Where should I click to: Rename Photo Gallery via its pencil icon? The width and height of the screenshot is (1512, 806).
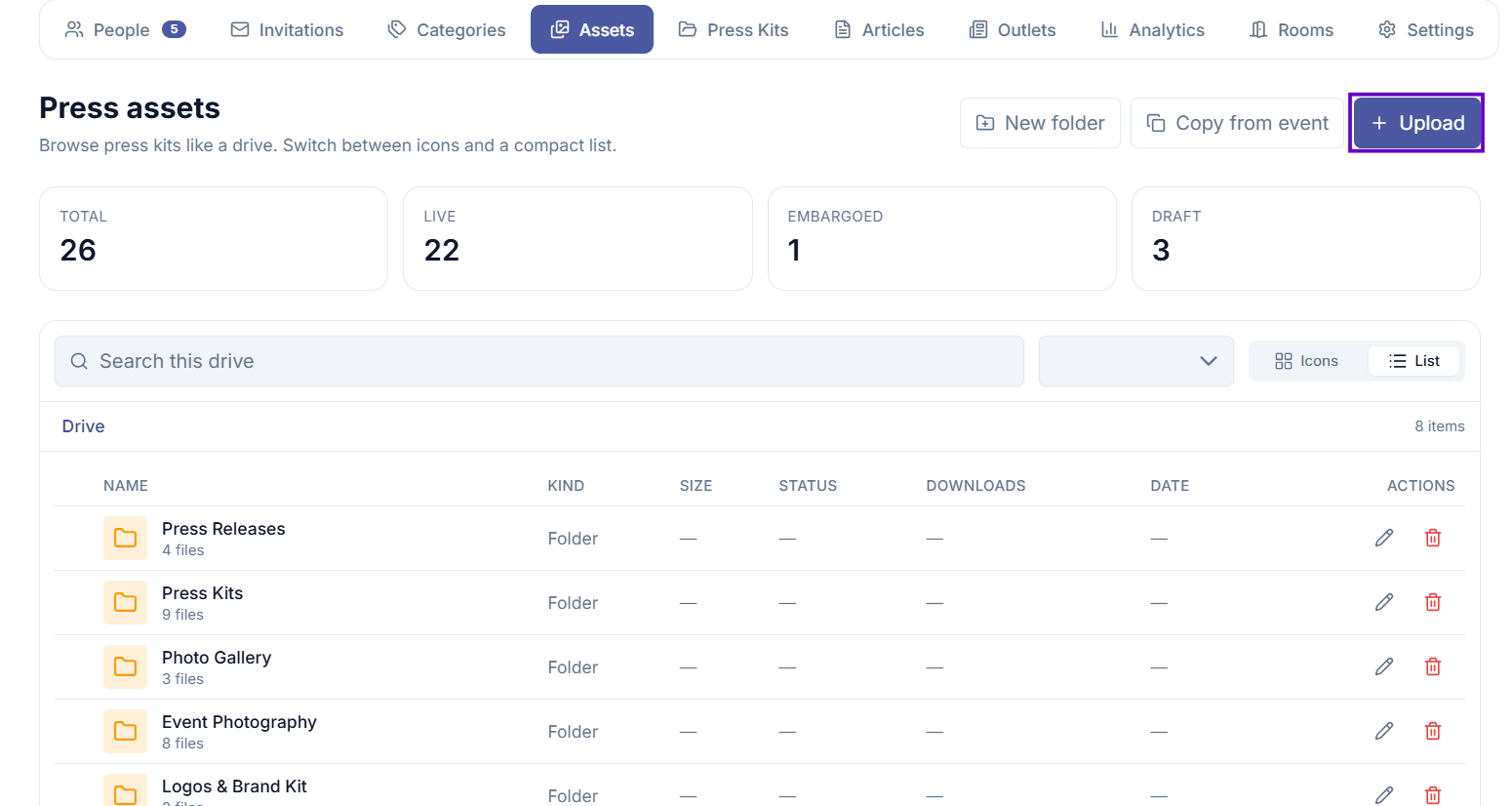(x=1384, y=666)
